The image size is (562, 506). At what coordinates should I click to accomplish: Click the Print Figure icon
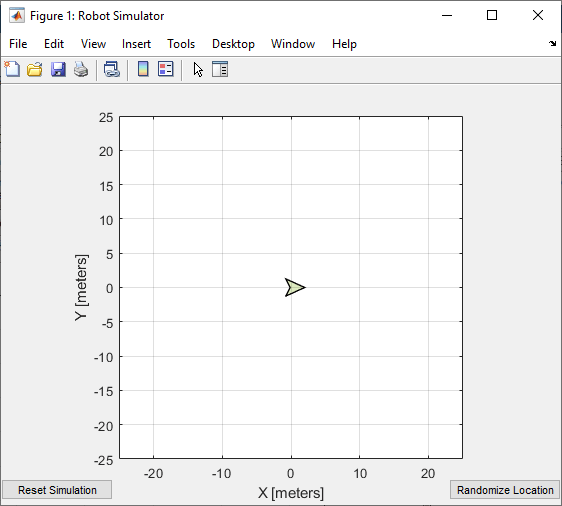point(81,69)
